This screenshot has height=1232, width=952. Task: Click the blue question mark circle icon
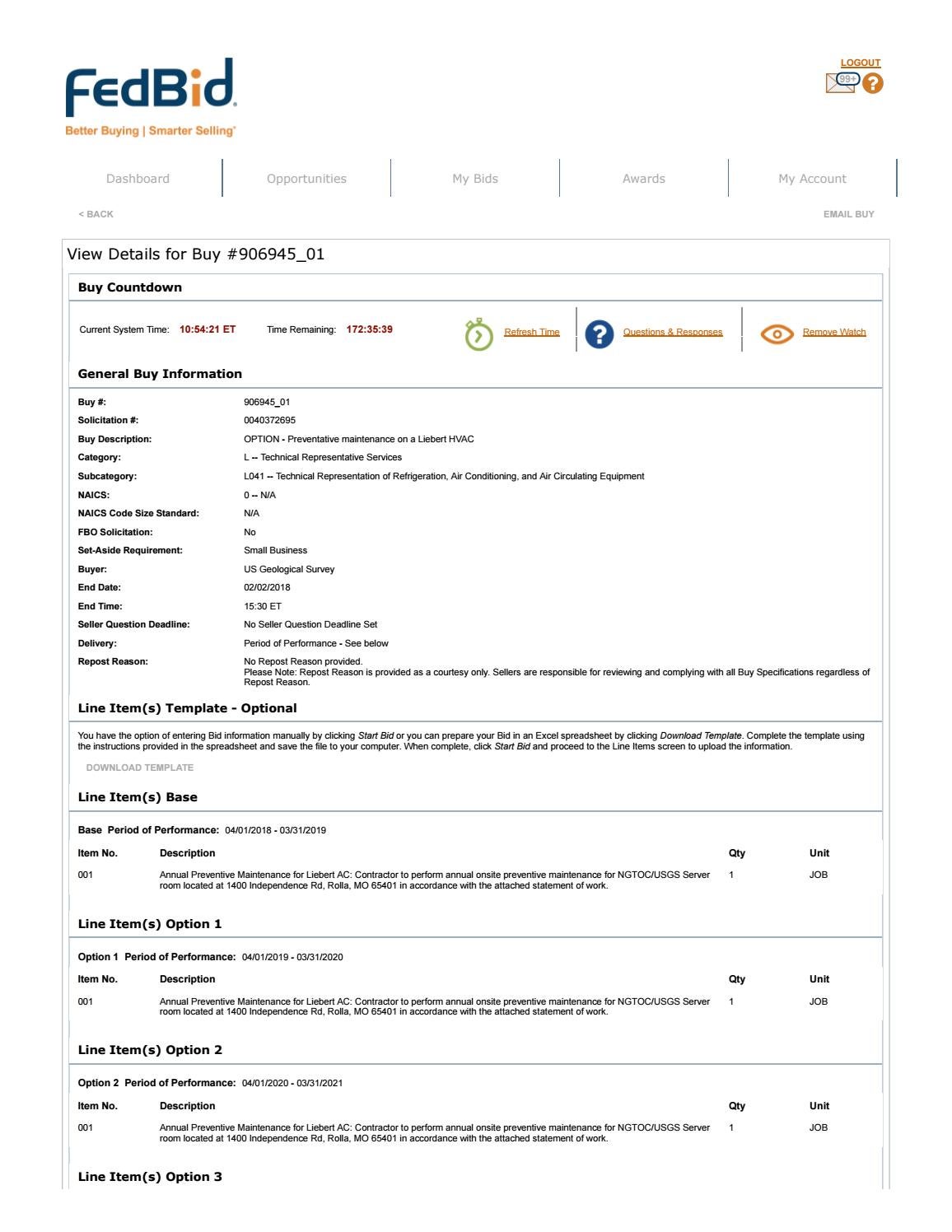coord(599,334)
